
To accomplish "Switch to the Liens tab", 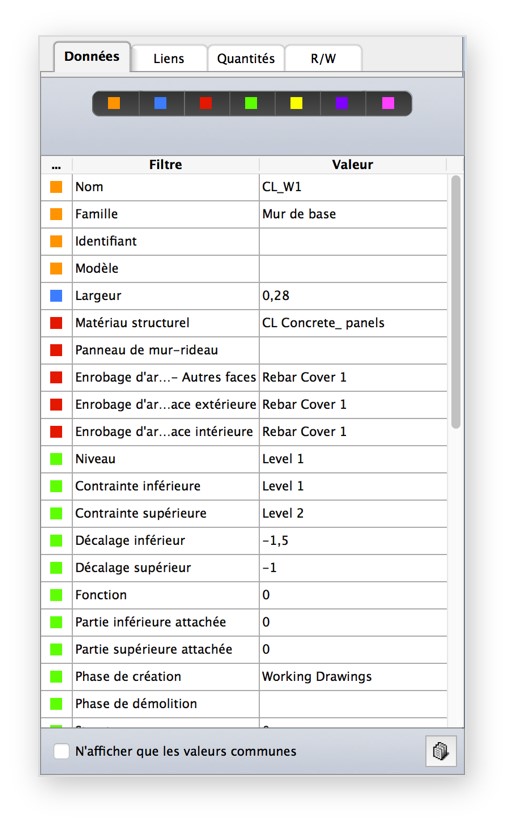I will click(169, 58).
